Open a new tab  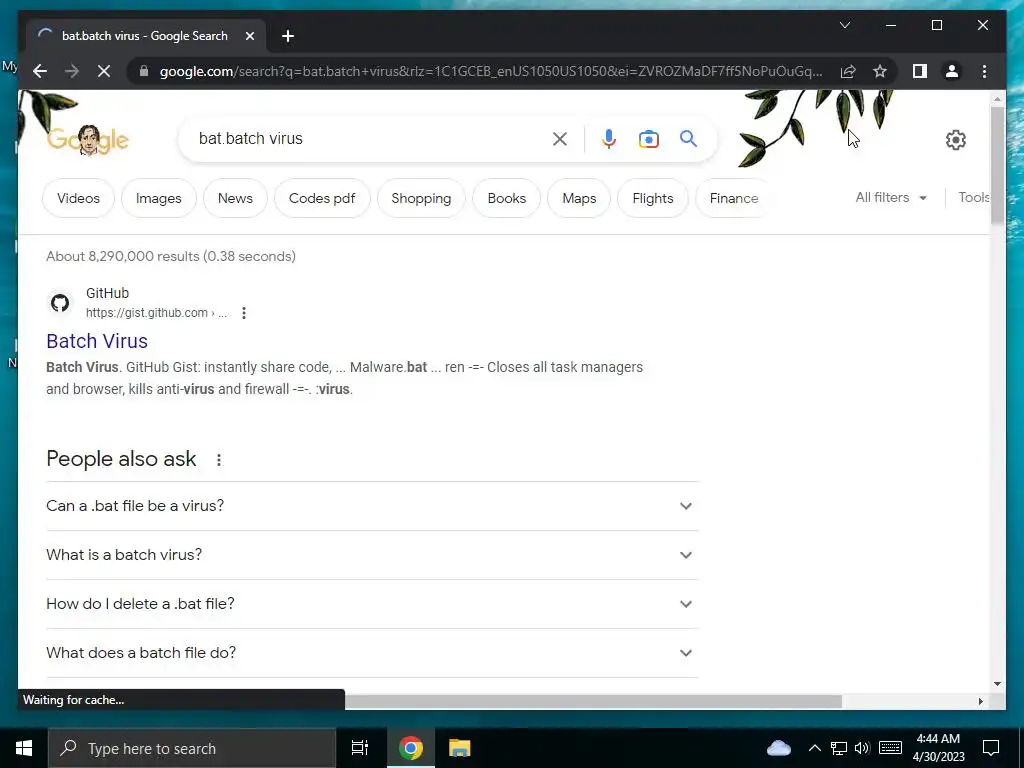click(288, 36)
